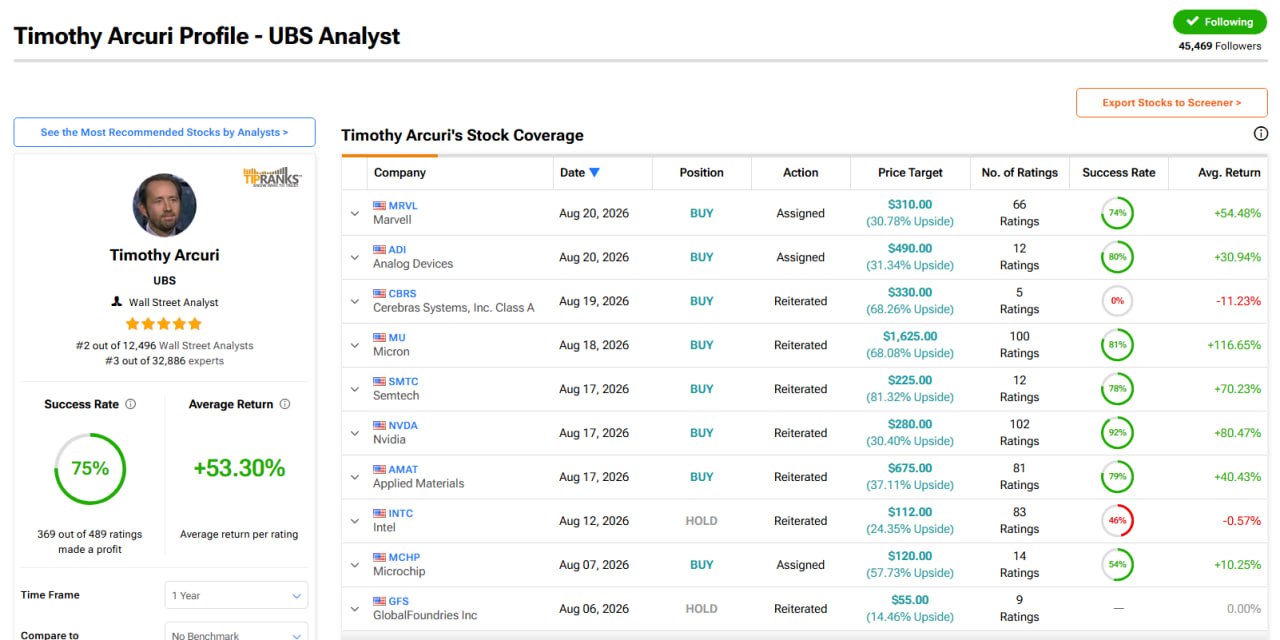Screen dimensions: 1280x640
Task: Open the GFS ticker link
Action: click(399, 602)
